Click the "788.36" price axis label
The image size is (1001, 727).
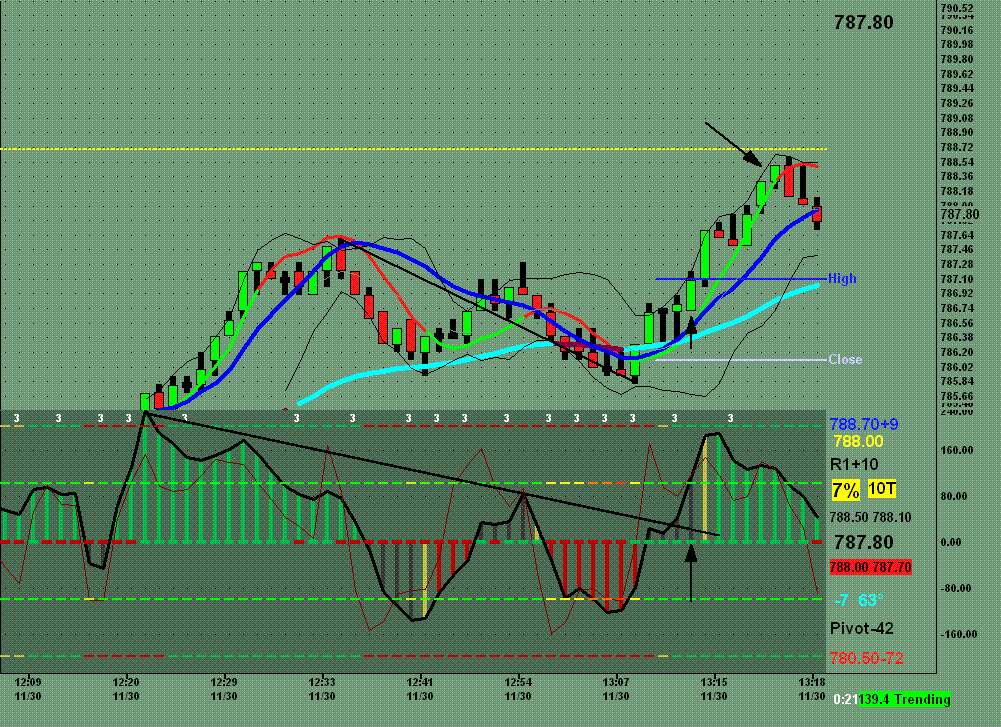click(957, 176)
